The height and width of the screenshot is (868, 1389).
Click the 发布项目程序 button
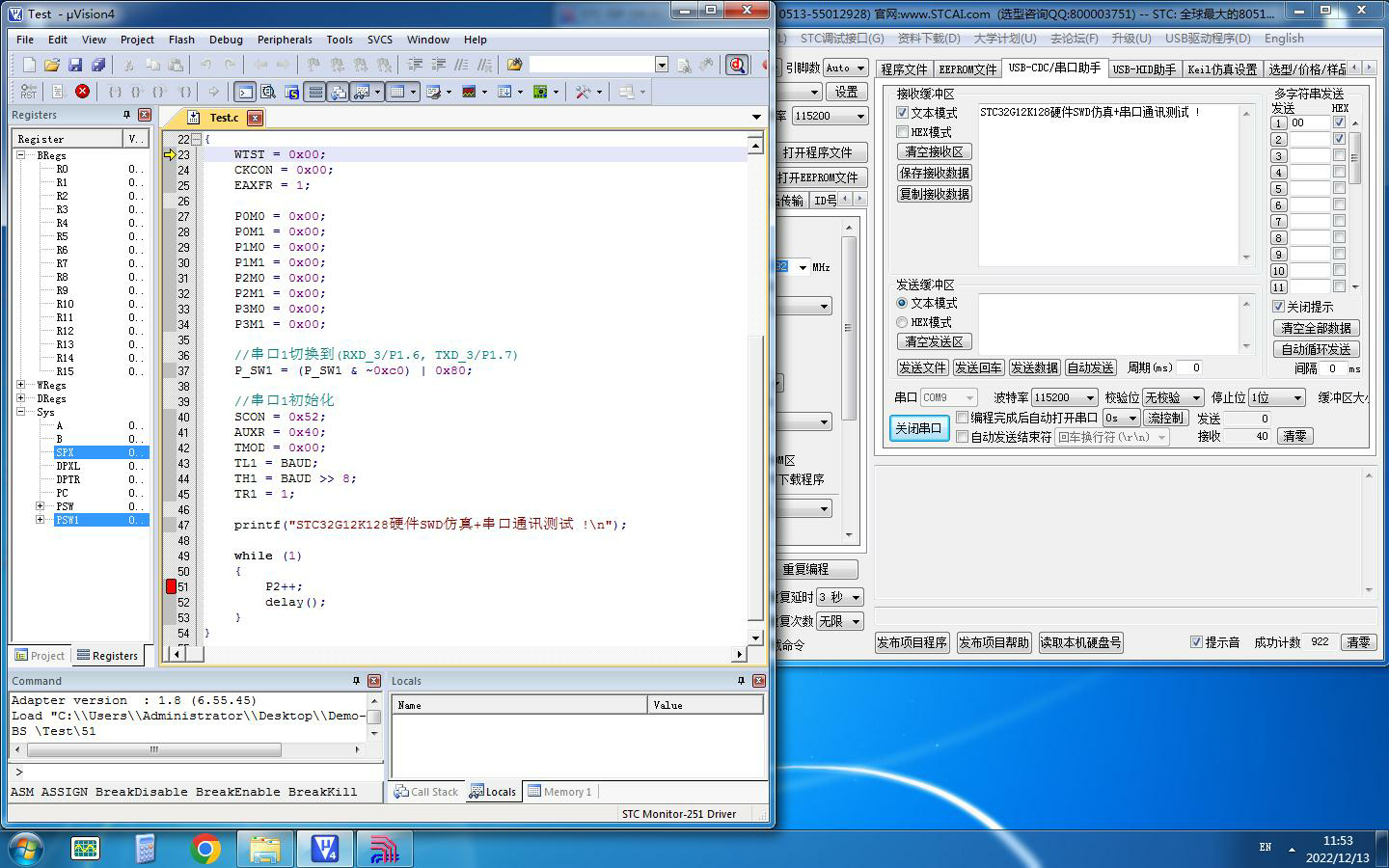pyautogui.click(x=912, y=642)
